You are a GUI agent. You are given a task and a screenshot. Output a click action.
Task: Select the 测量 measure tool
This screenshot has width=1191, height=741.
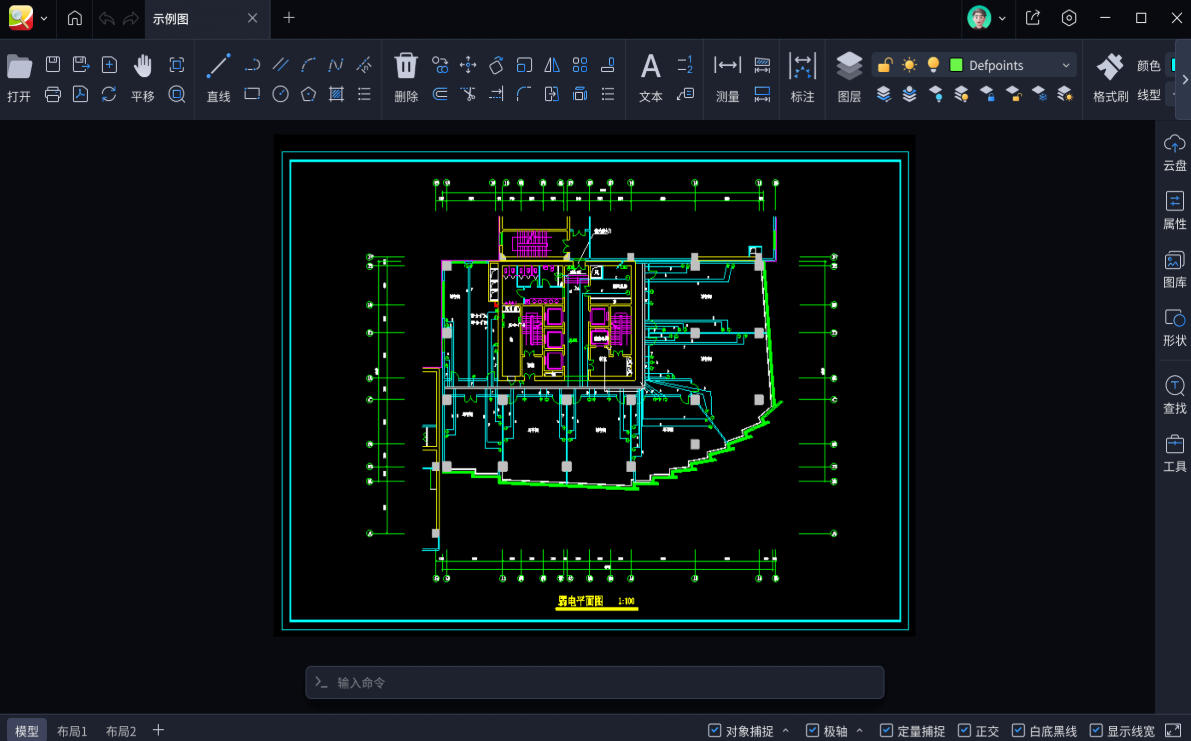click(x=727, y=66)
